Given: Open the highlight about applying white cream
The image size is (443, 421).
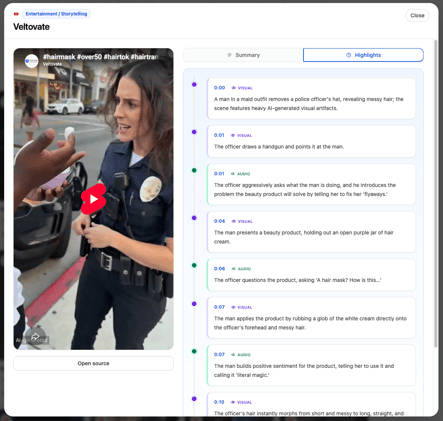Looking at the screenshot, I should pyautogui.click(x=311, y=318).
